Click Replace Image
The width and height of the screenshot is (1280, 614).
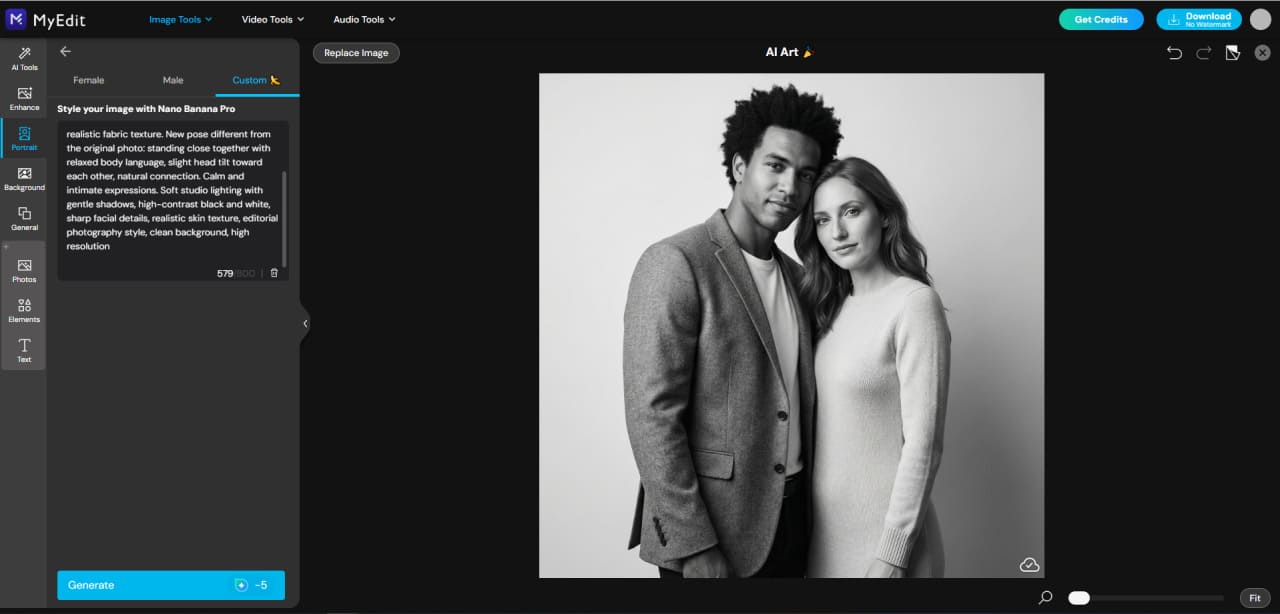[356, 53]
